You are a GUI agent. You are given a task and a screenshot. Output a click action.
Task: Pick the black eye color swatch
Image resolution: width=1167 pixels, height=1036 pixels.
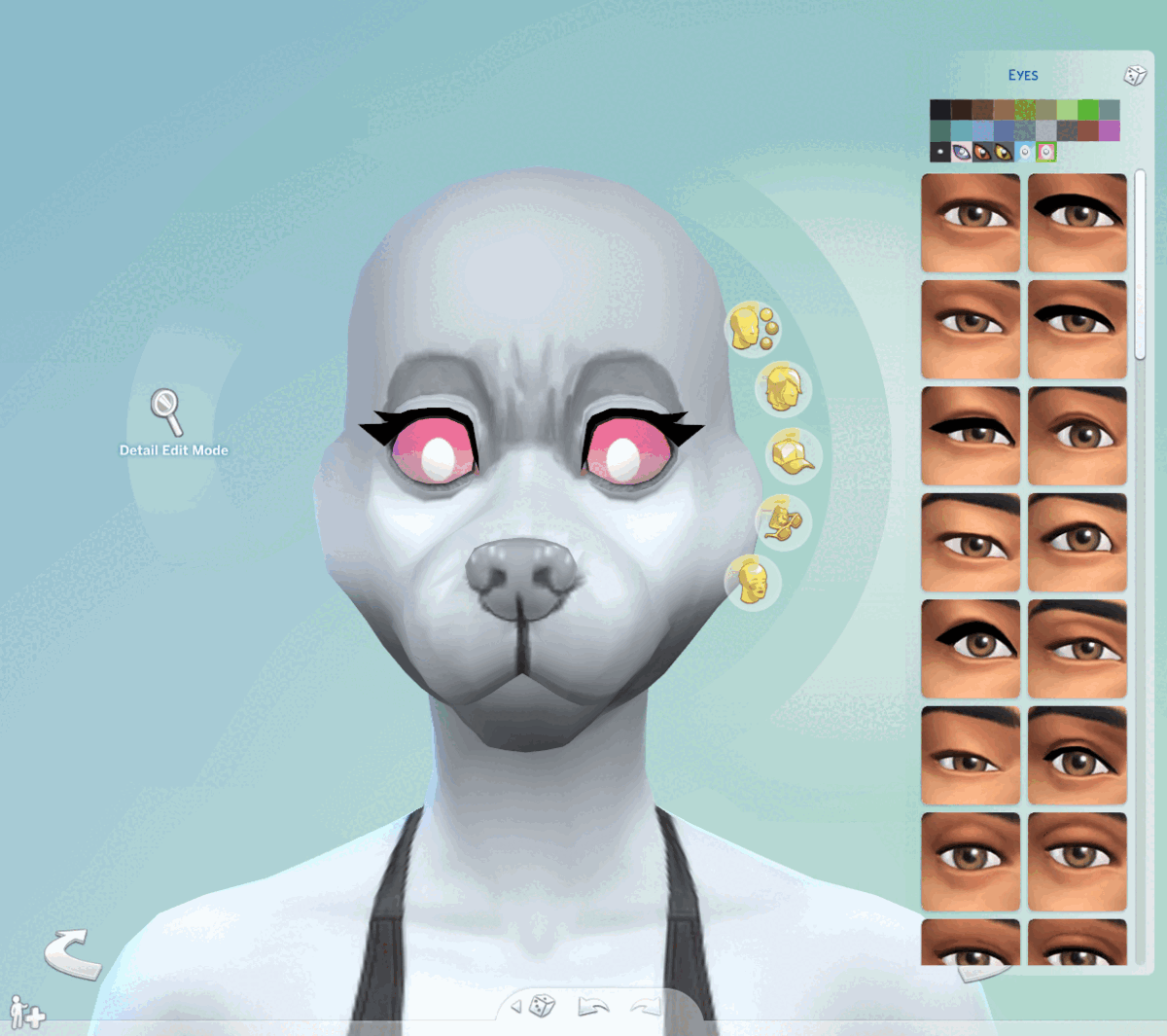click(x=940, y=110)
